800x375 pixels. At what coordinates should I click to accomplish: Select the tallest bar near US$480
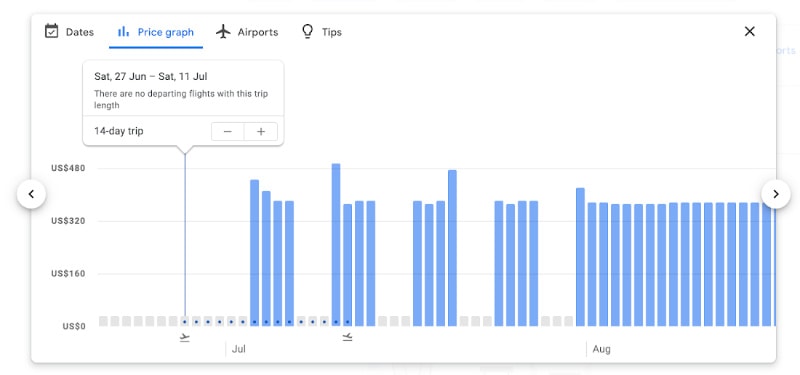click(336, 245)
